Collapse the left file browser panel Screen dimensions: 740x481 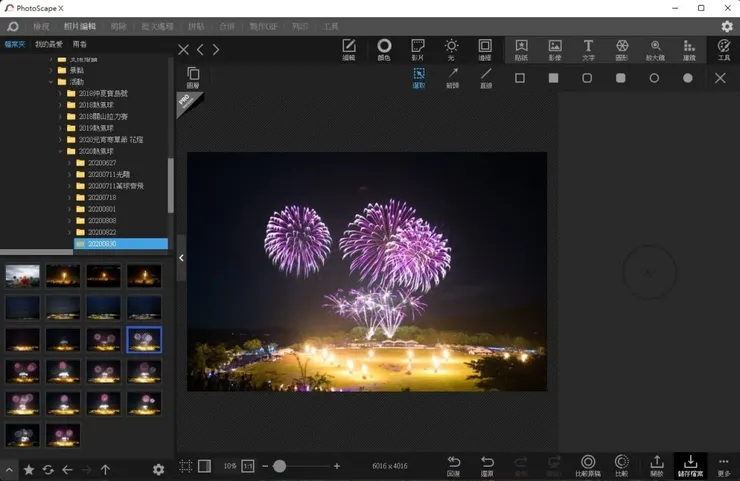pos(181,258)
